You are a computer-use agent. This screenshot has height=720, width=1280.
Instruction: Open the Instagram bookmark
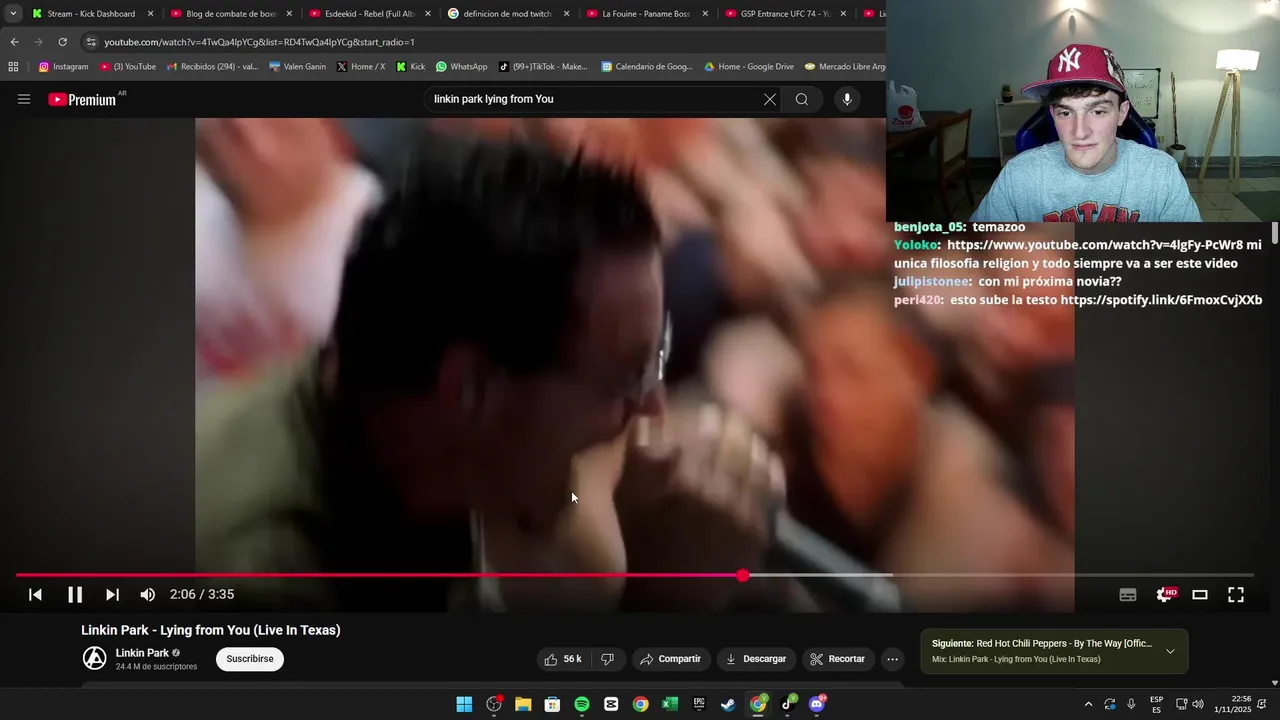pos(63,67)
